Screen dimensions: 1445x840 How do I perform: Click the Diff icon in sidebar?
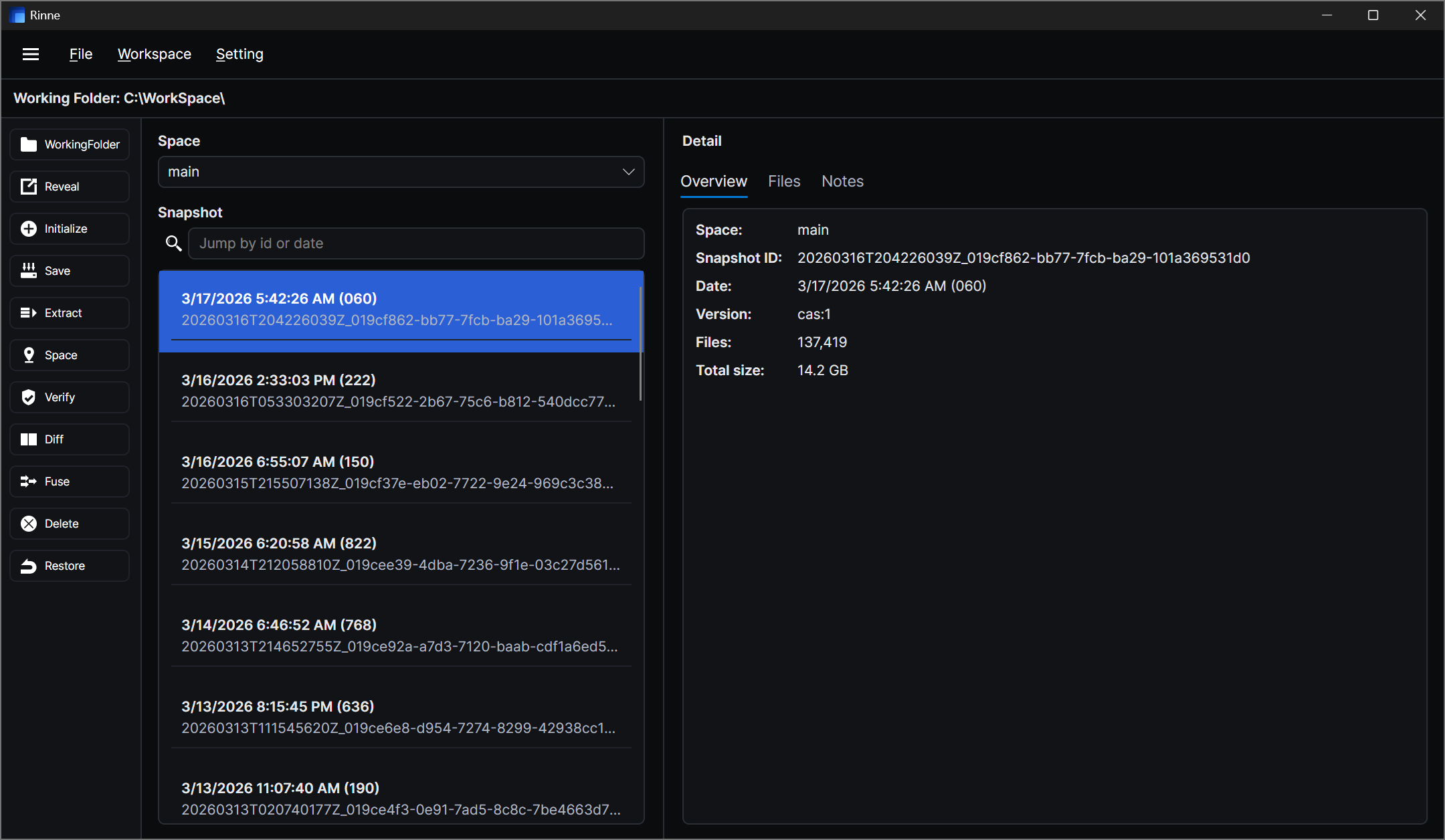pyautogui.click(x=29, y=439)
